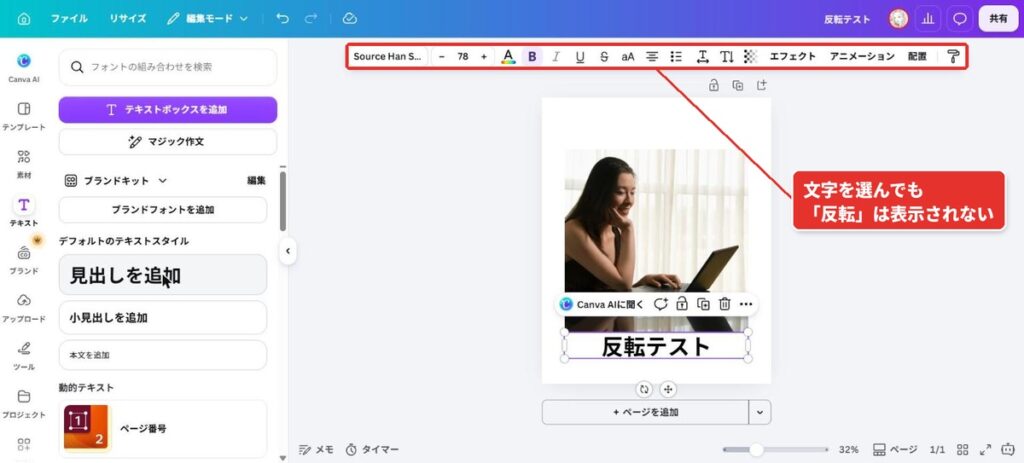Duplicate the page icon above canvas
This screenshot has width=1024, height=463.
tap(738, 85)
